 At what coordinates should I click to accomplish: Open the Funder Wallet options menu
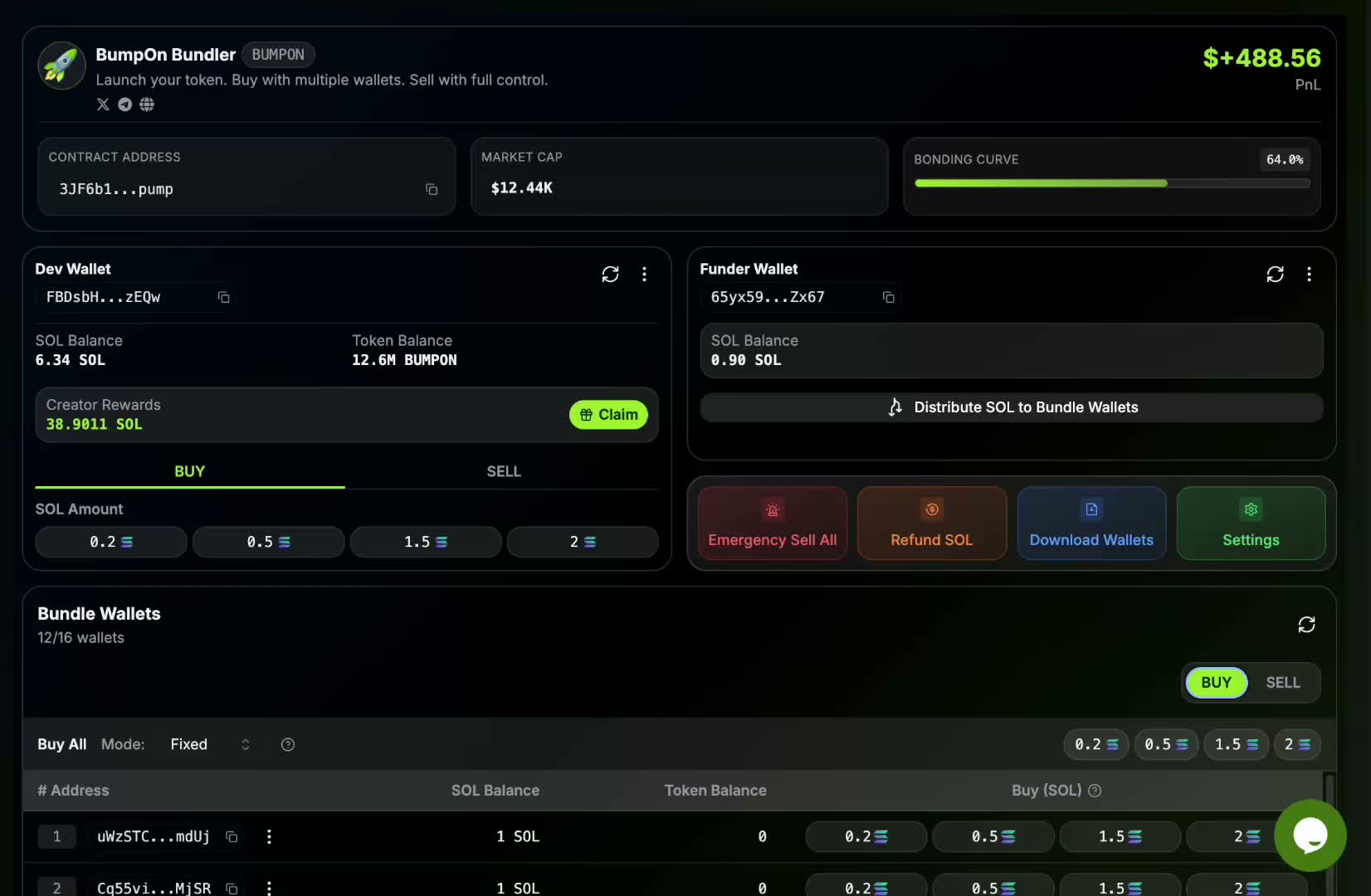click(x=1310, y=274)
